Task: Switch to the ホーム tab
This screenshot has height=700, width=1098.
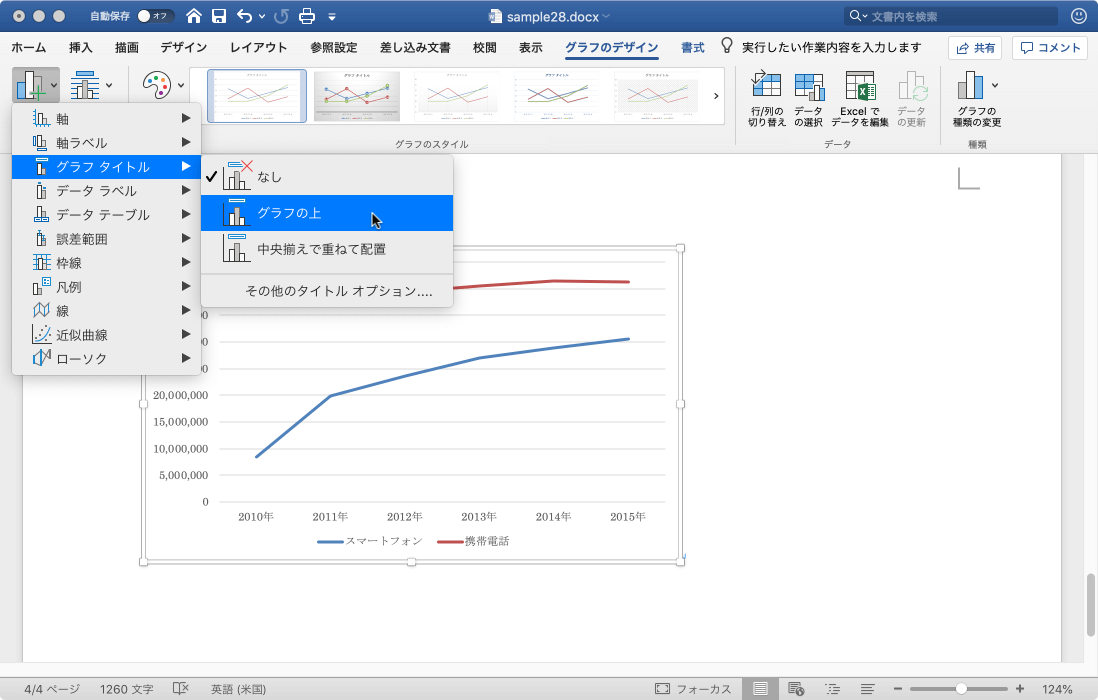Action: tap(29, 48)
